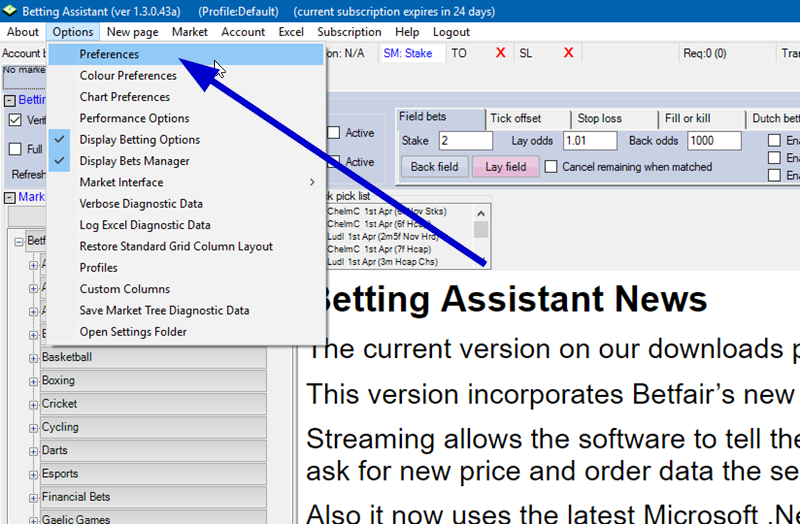Open Profiles from Options menu
Screen dimensions: 800x524
[186, 268]
